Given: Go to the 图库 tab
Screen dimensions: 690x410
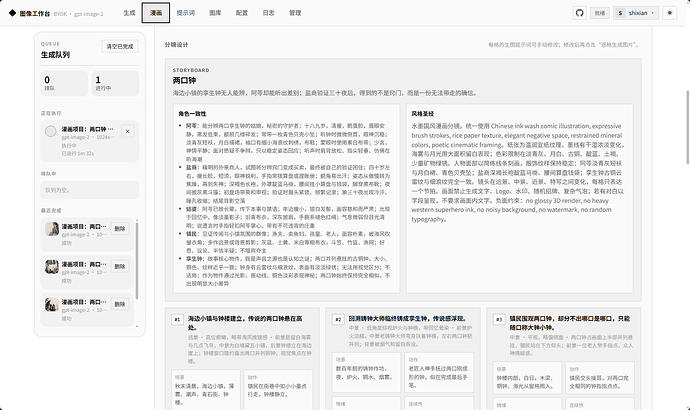Looking at the screenshot, I should click(x=215, y=13).
